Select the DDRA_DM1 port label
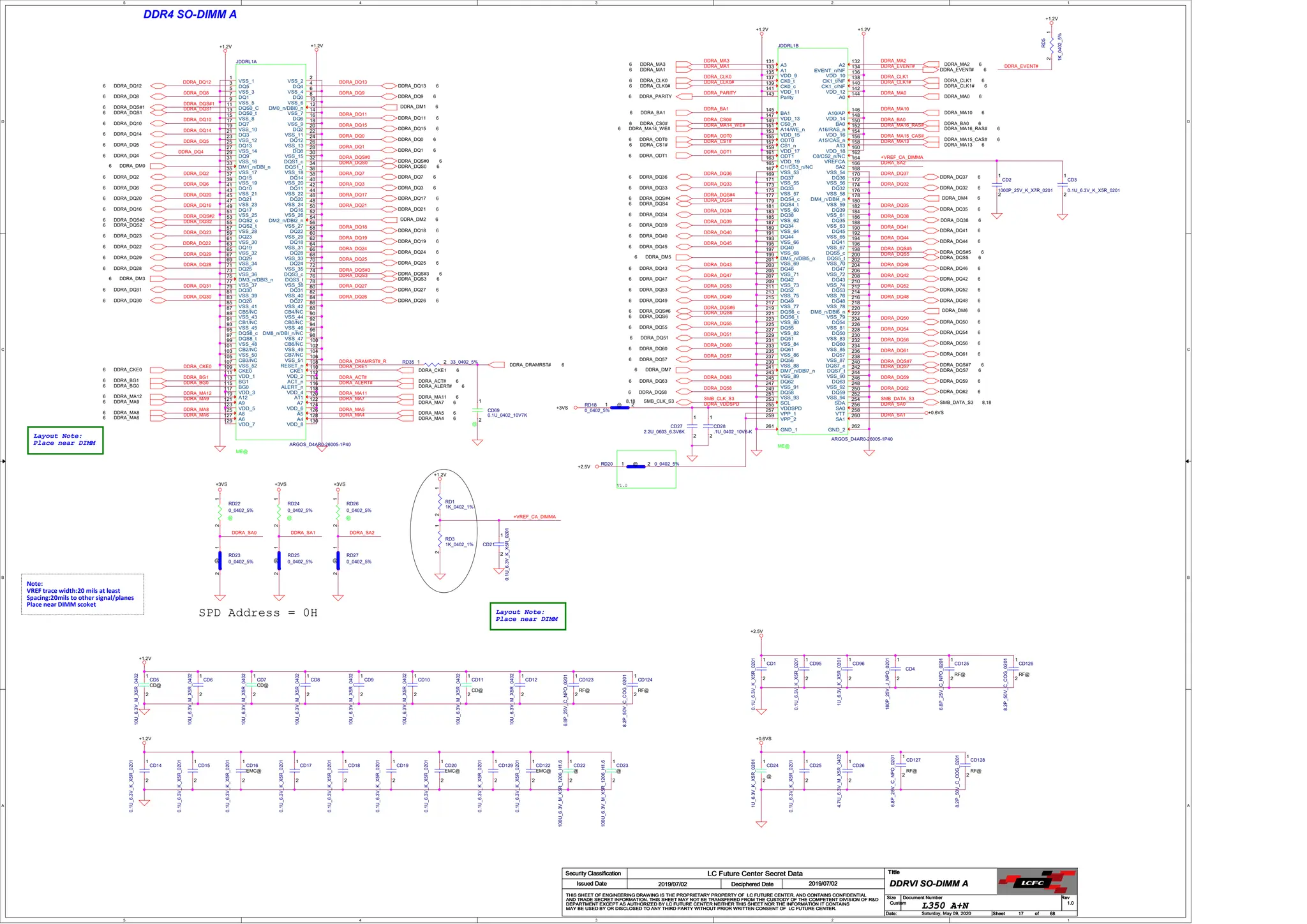 point(412,107)
